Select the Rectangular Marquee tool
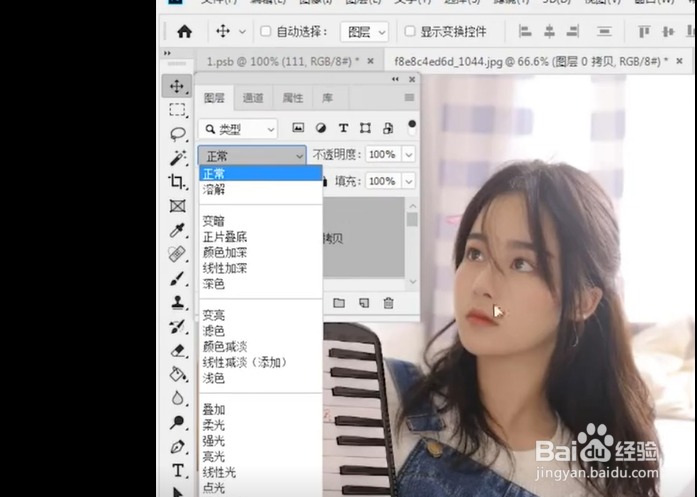The image size is (697, 497). [177, 110]
